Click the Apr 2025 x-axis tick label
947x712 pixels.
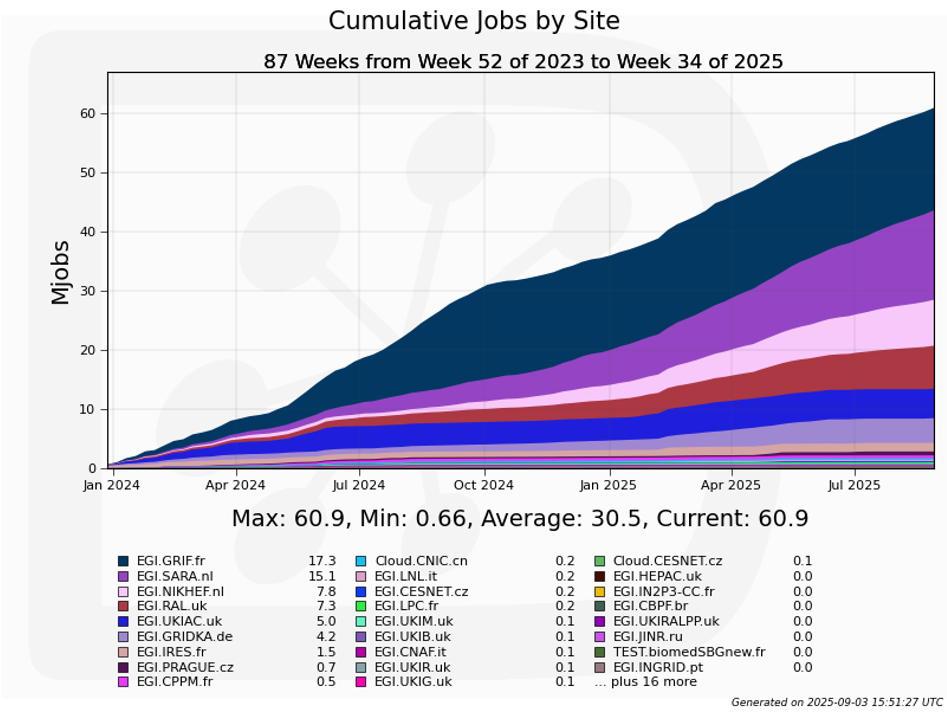[730, 485]
